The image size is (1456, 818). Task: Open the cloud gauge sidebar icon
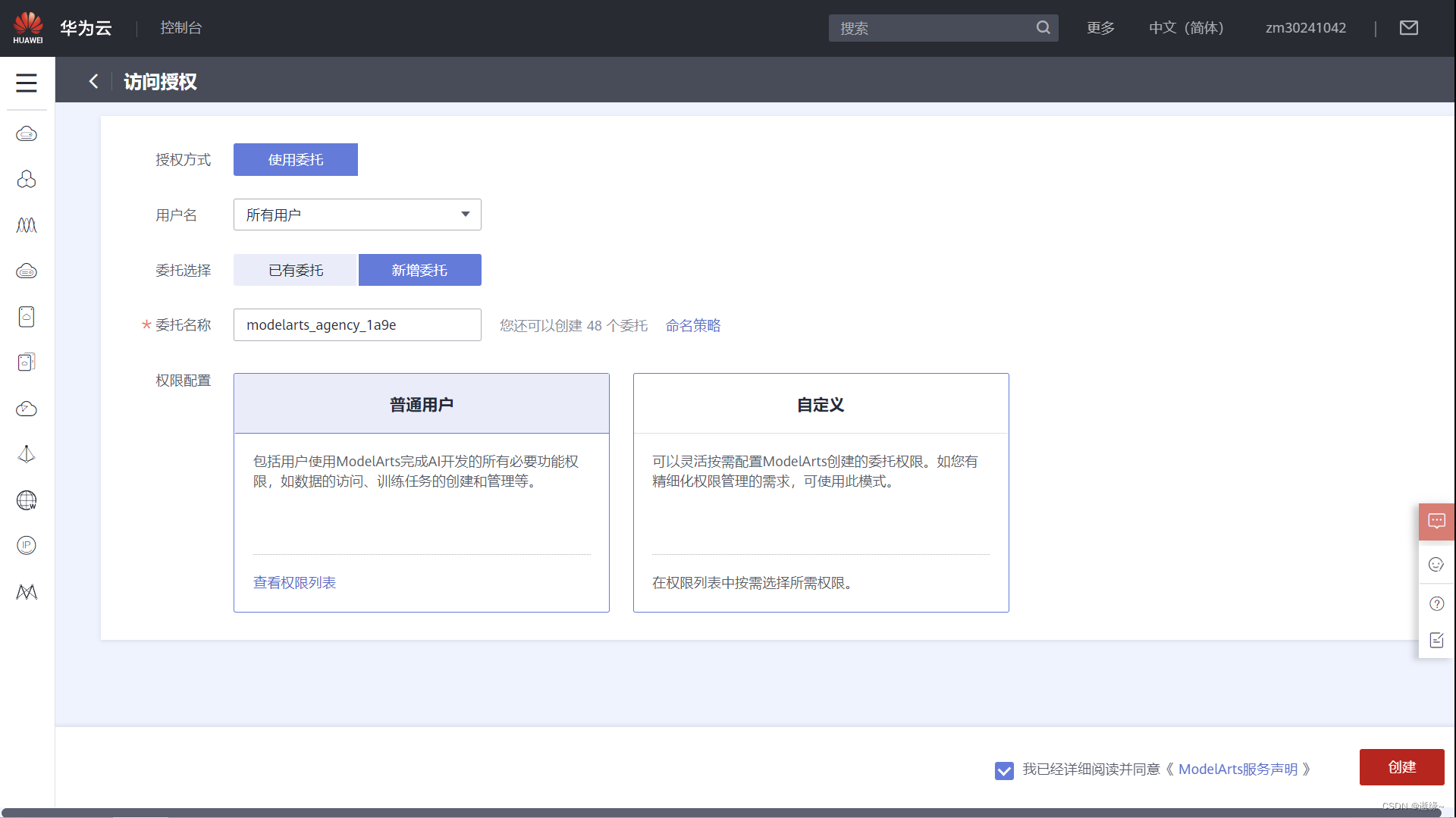coord(27,409)
